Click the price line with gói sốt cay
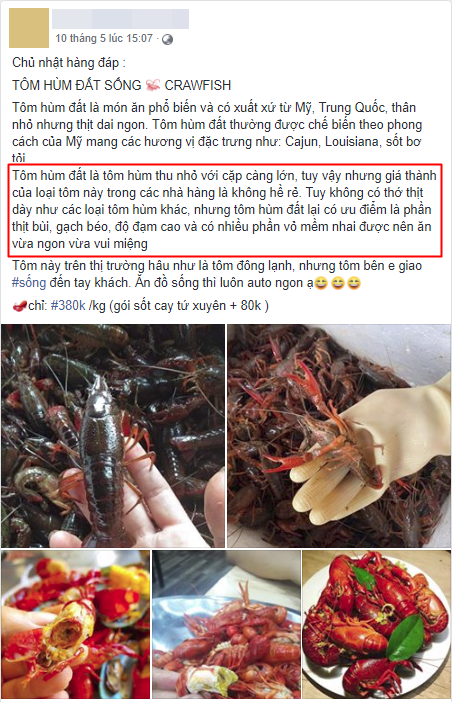The image size is (452, 702). [x=141, y=306]
